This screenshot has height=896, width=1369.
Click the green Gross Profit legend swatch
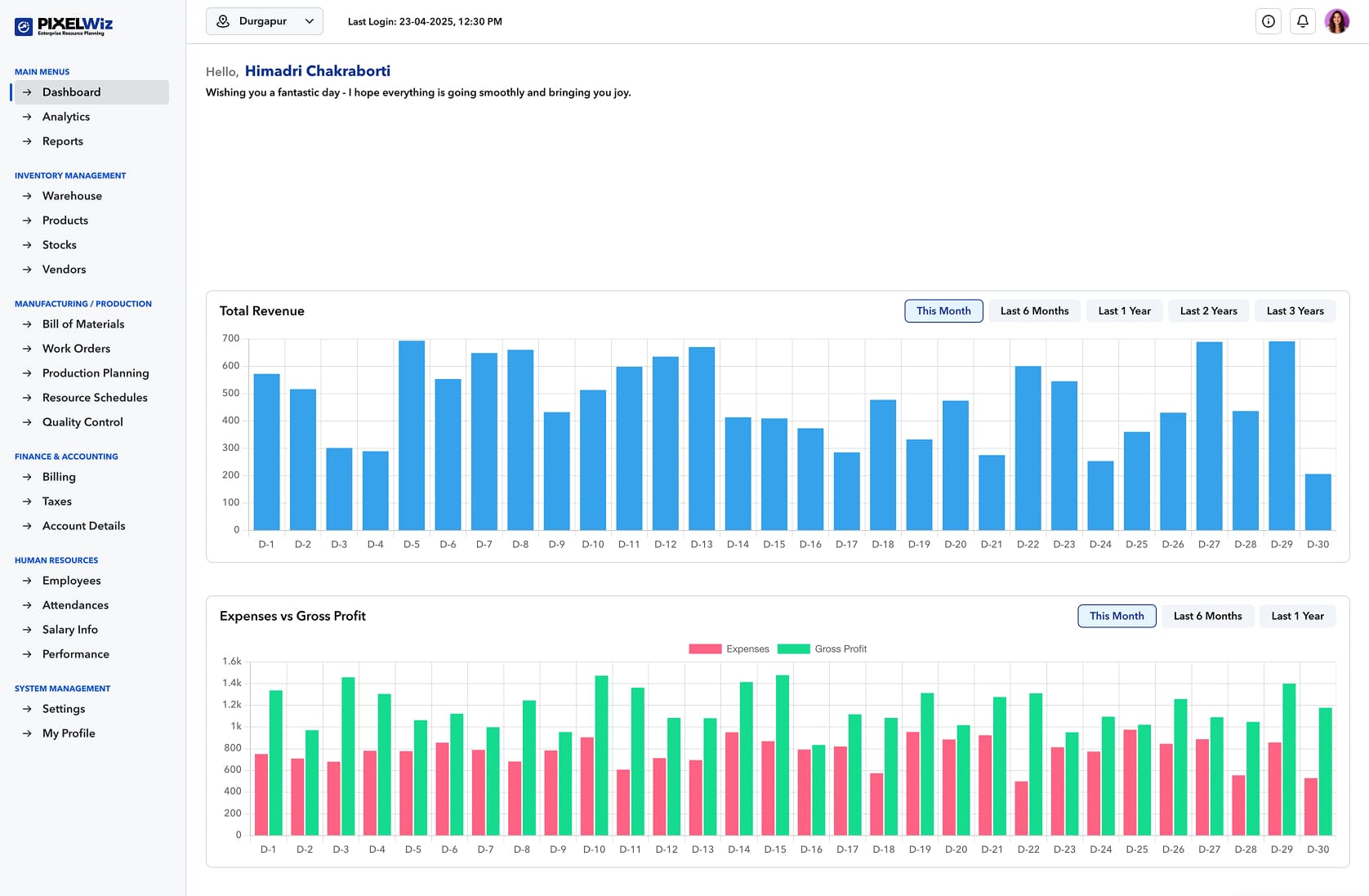coord(793,649)
